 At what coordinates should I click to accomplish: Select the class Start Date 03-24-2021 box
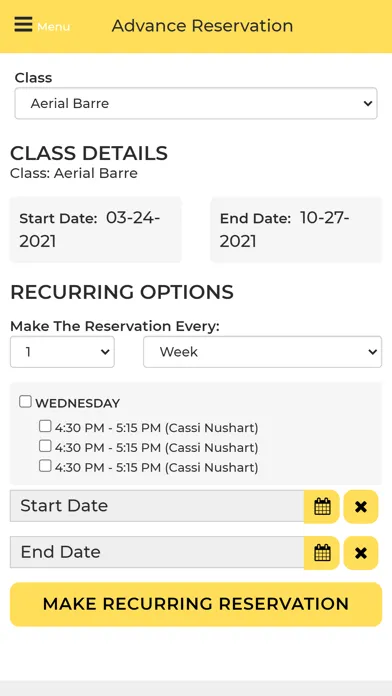[x=95, y=229]
